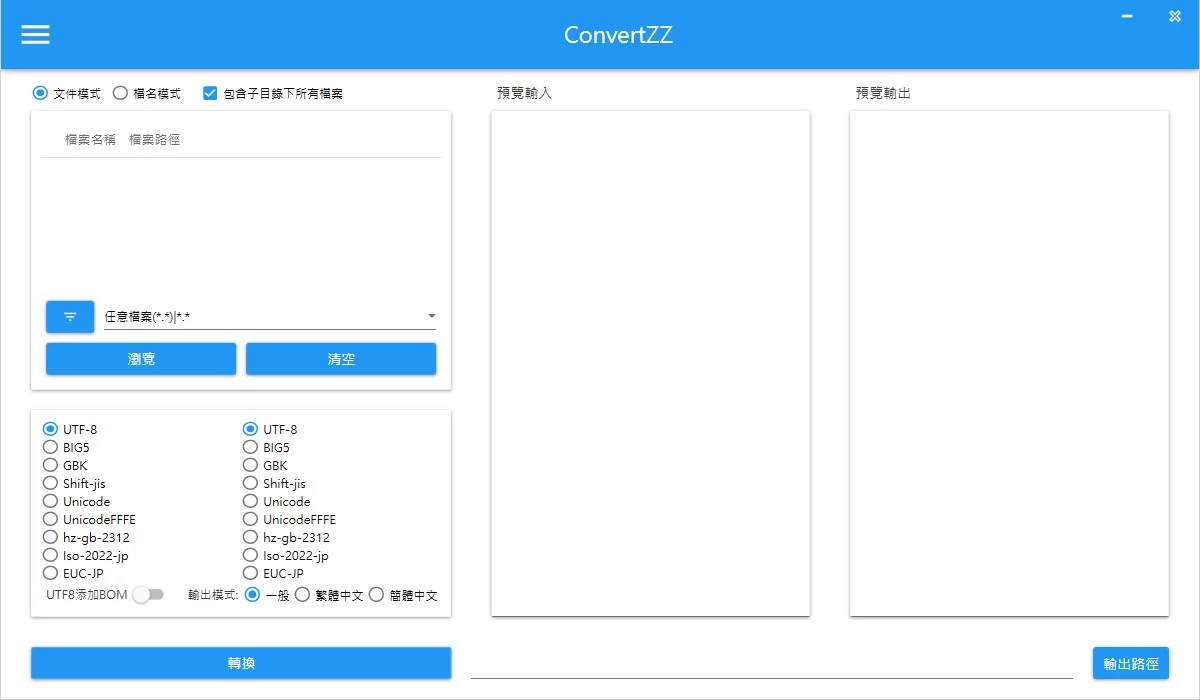Click the output path text field
Image resolution: width=1200 pixels, height=700 pixels.
pyautogui.click(x=772, y=665)
